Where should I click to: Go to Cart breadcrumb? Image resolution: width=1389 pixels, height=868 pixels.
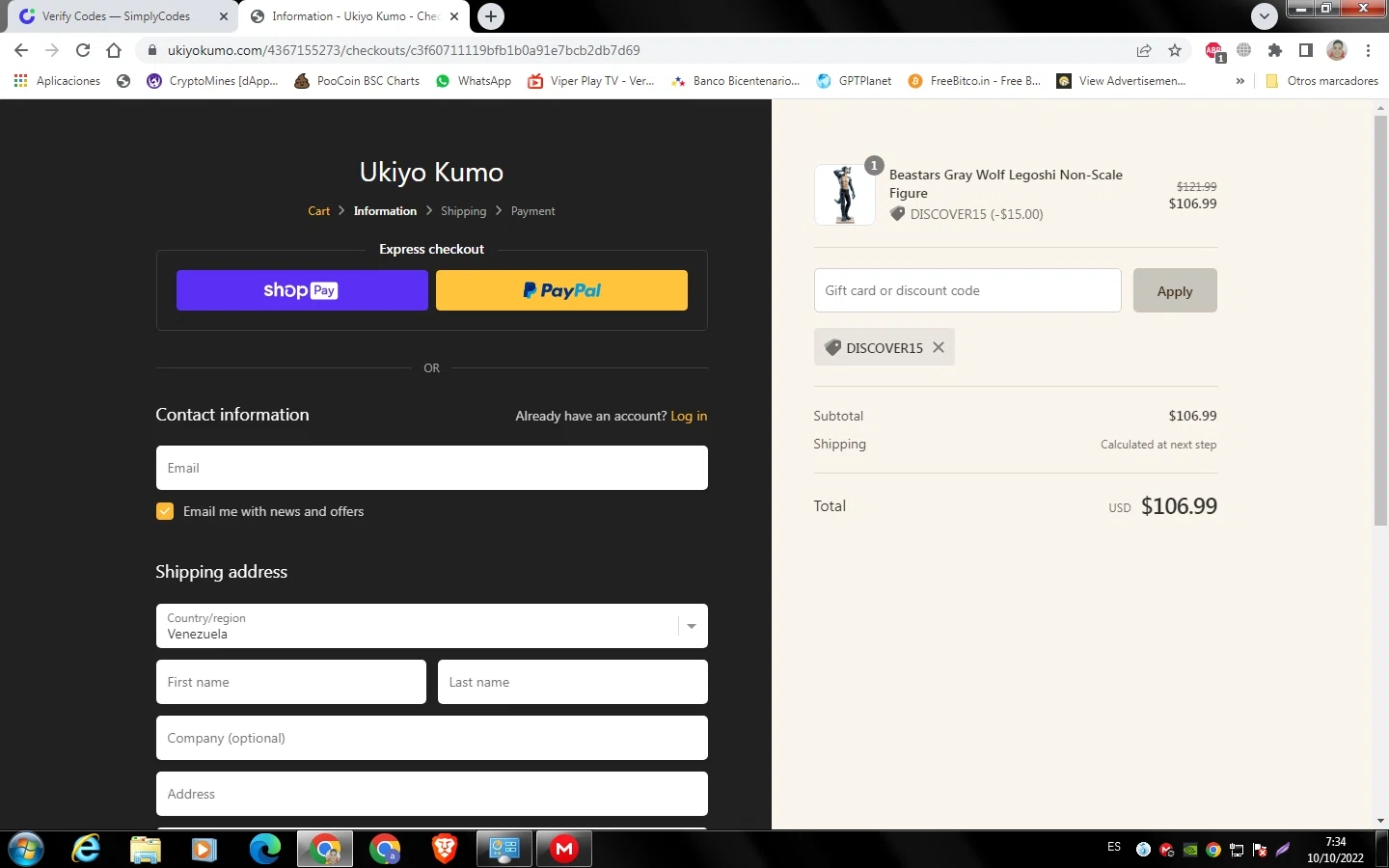[x=318, y=211]
